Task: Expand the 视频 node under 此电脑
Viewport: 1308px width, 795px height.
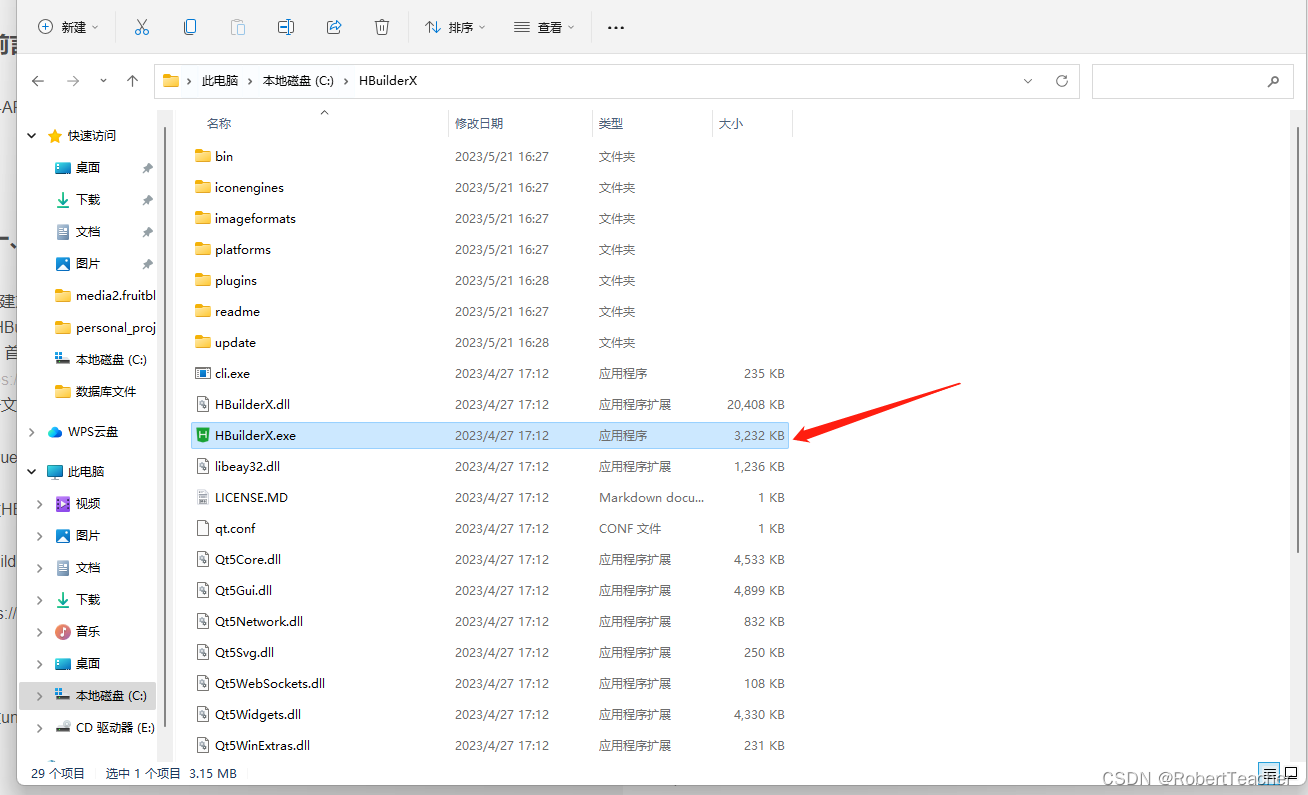Action: [x=40, y=503]
